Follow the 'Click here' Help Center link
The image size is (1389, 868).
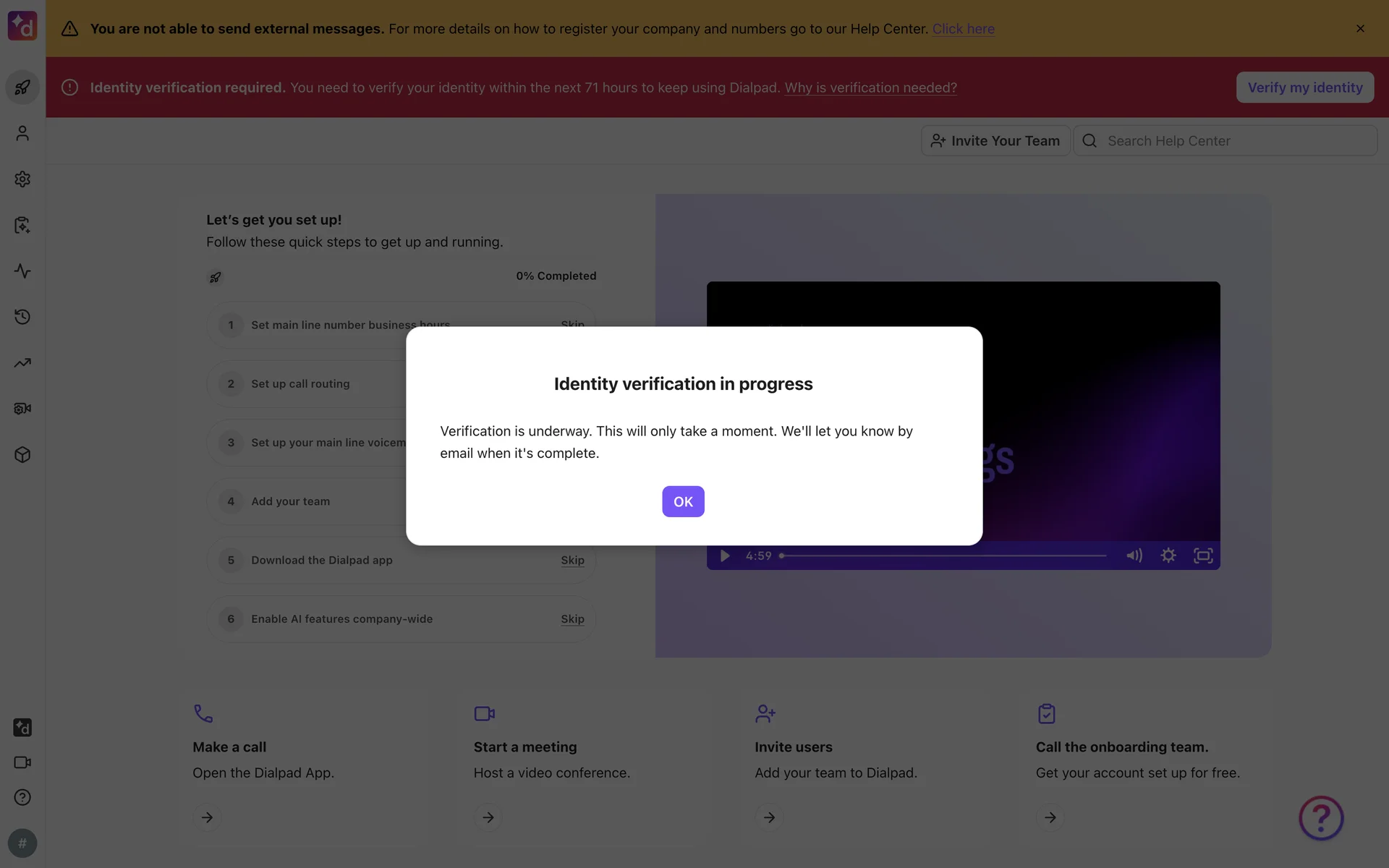tap(963, 29)
